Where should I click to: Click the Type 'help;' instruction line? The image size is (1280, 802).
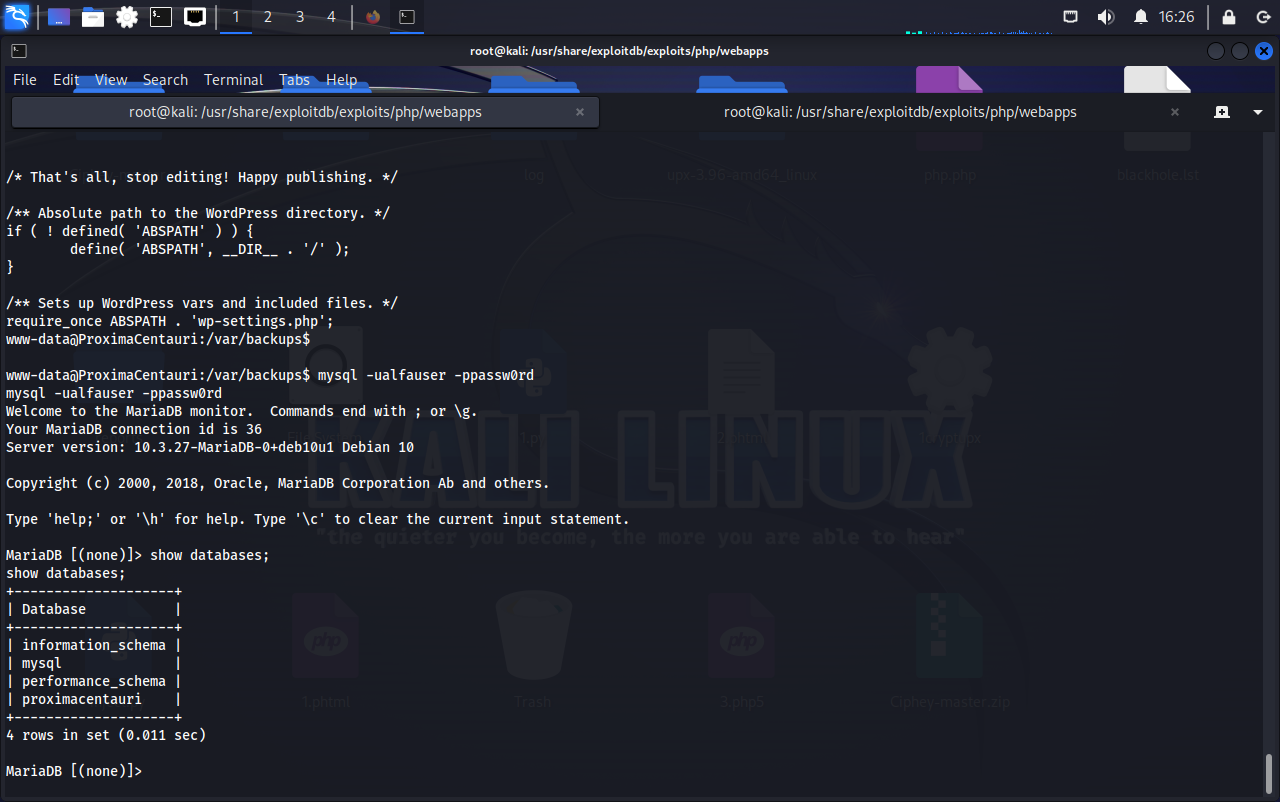pos(318,519)
